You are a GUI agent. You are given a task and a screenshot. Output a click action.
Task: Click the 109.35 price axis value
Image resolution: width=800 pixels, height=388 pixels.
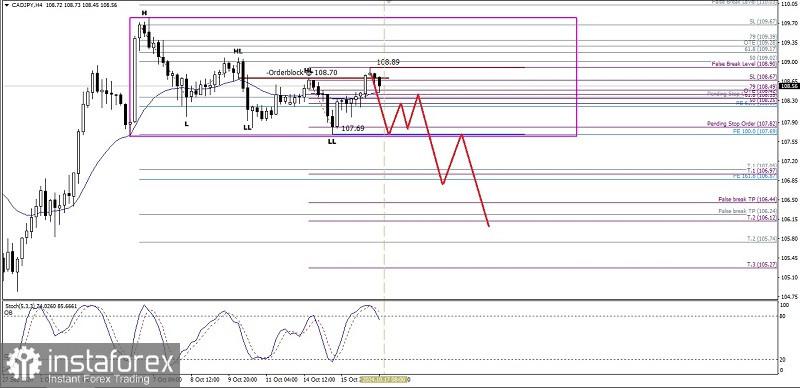[790, 42]
